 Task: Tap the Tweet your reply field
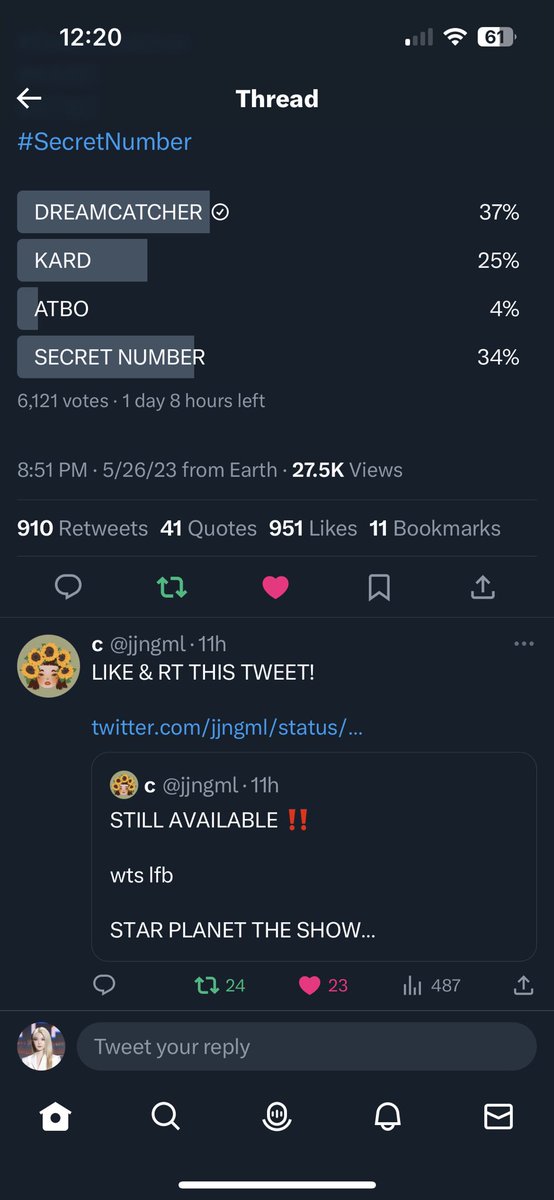[x=307, y=1047]
